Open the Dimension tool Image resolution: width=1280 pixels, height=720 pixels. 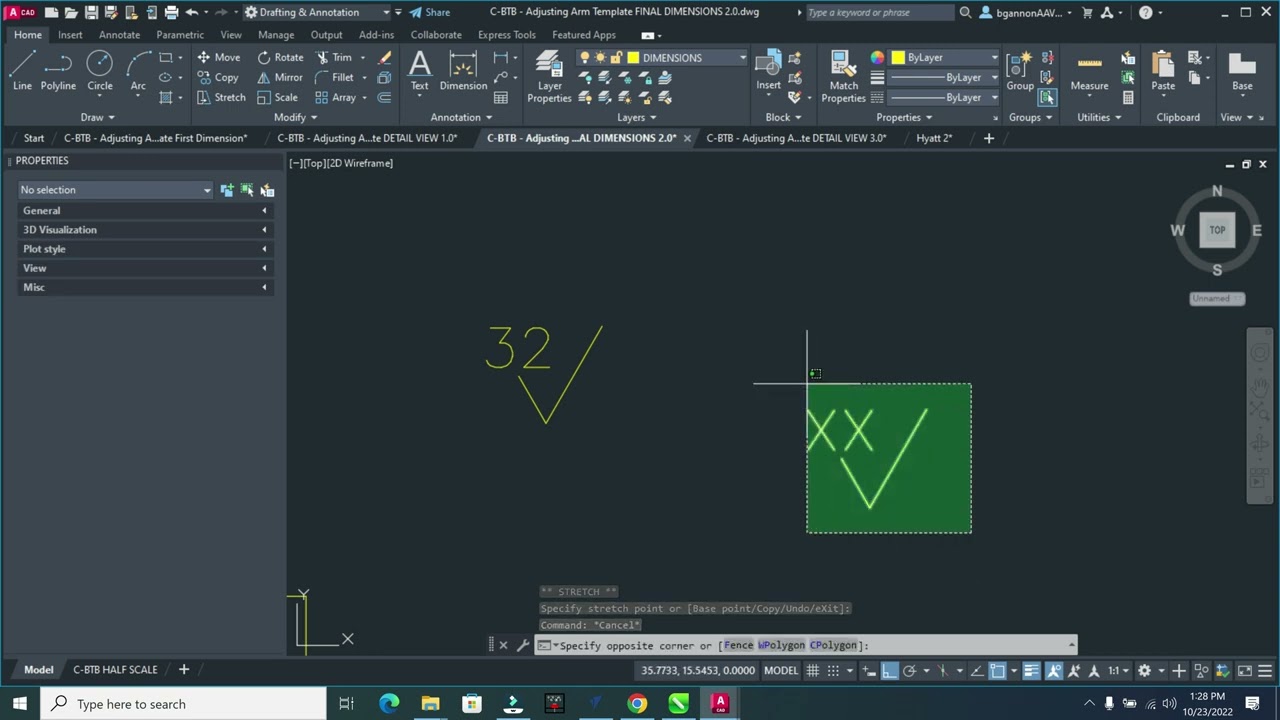[x=463, y=72]
